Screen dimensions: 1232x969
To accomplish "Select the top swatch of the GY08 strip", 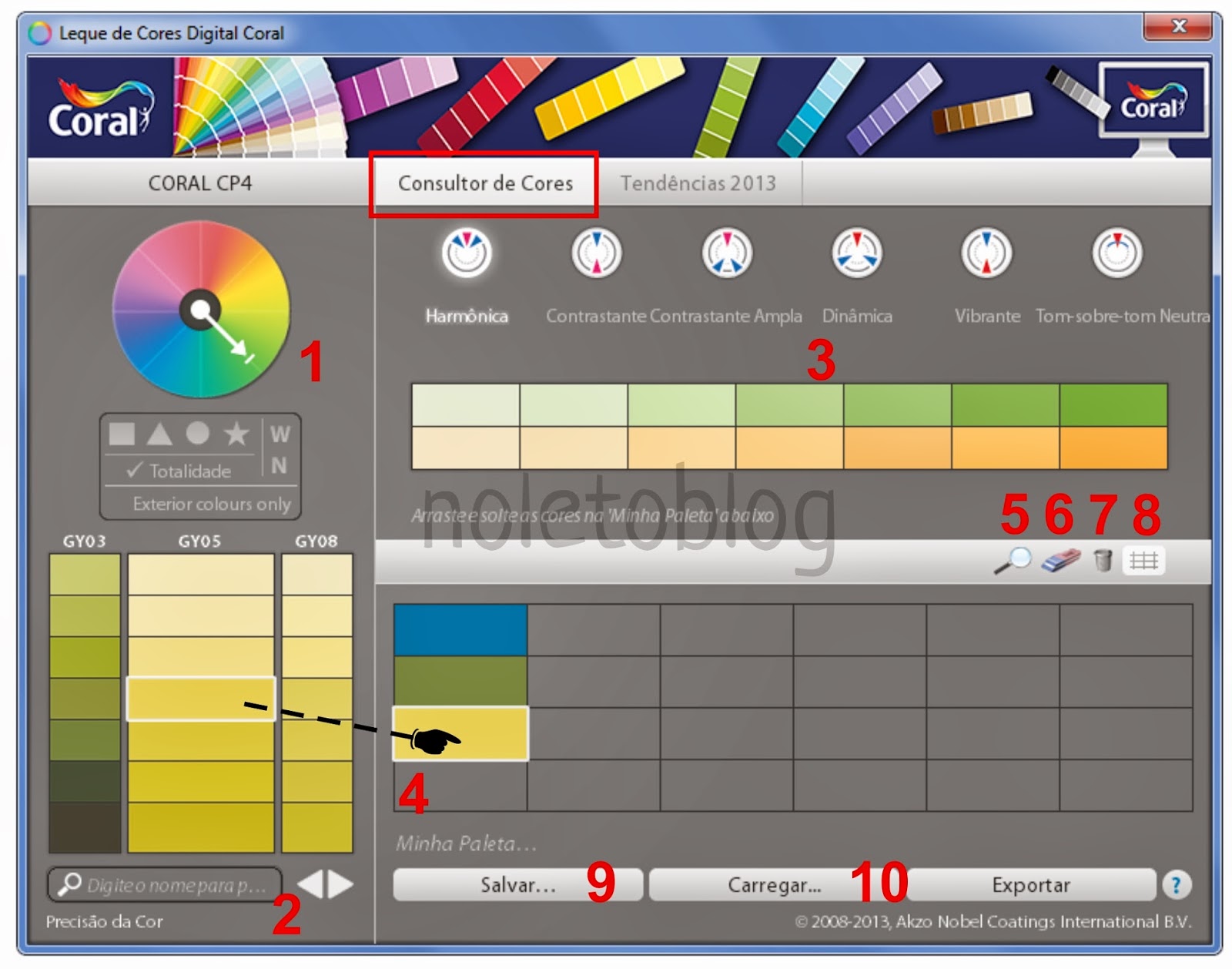I will tap(316, 575).
